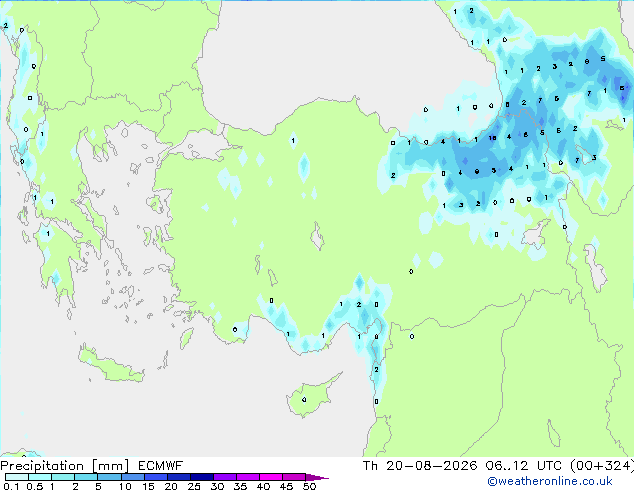Click the '16' precipitation value on the map
Viewport: 634px width, 490px height.
[x=492, y=138]
